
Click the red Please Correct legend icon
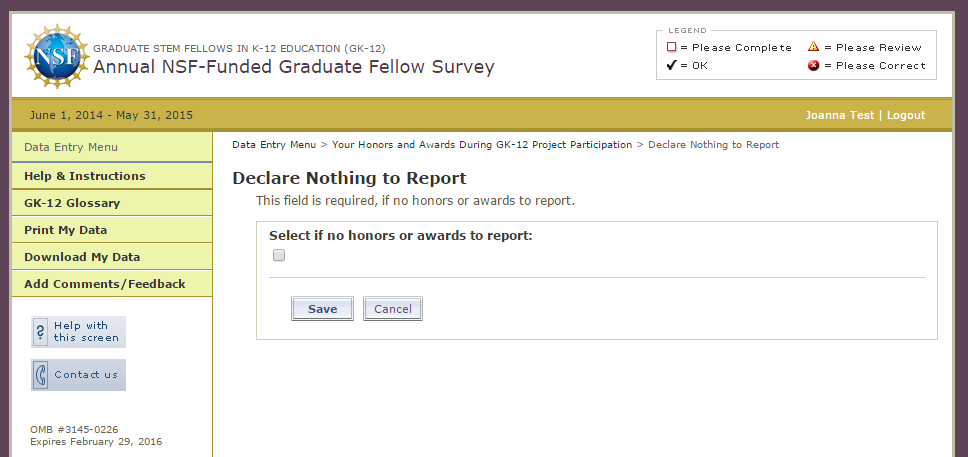click(x=814, y=65)
